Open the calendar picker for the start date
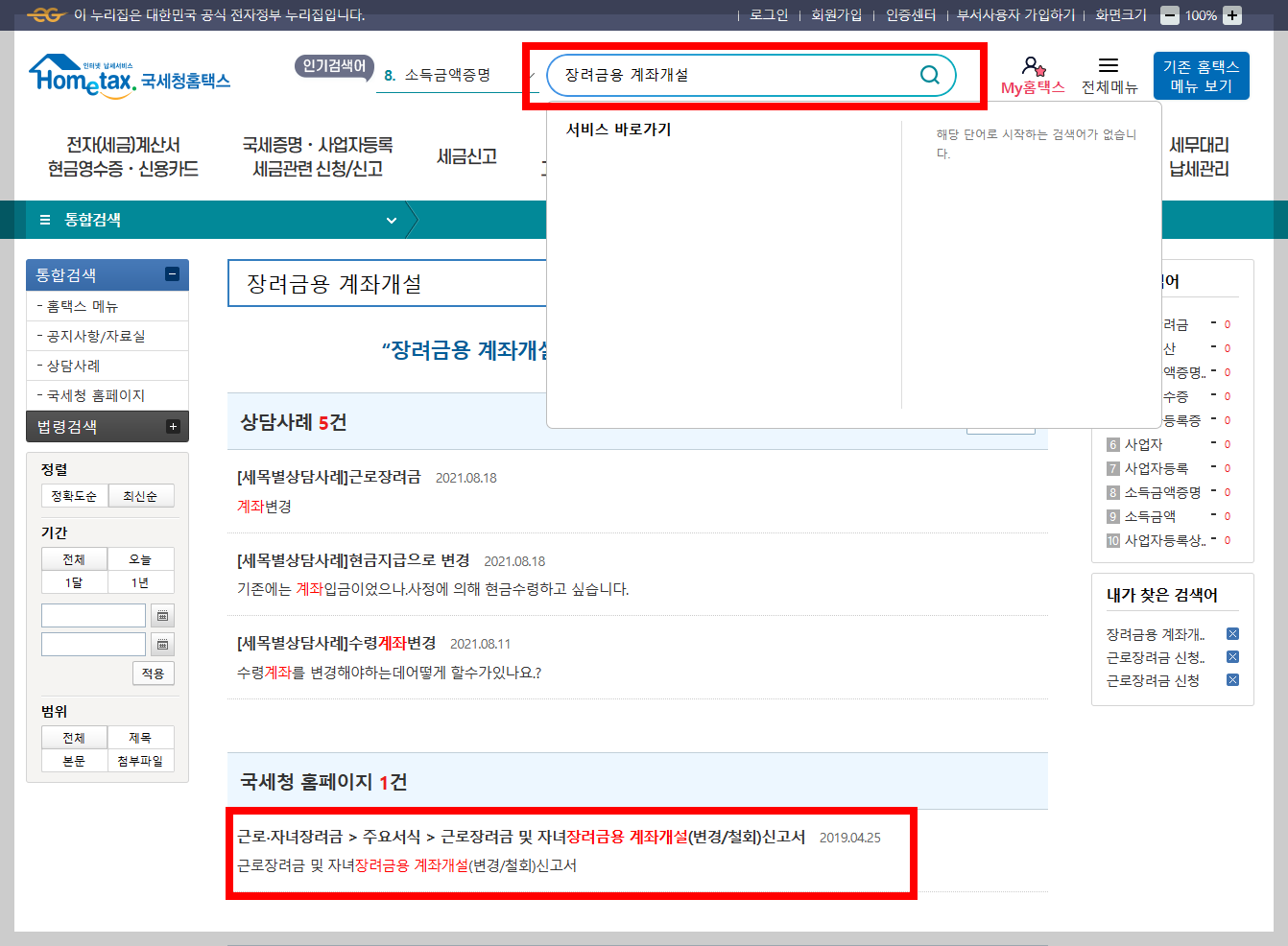This screenshot has height=946, width=1288. [163, 615]
